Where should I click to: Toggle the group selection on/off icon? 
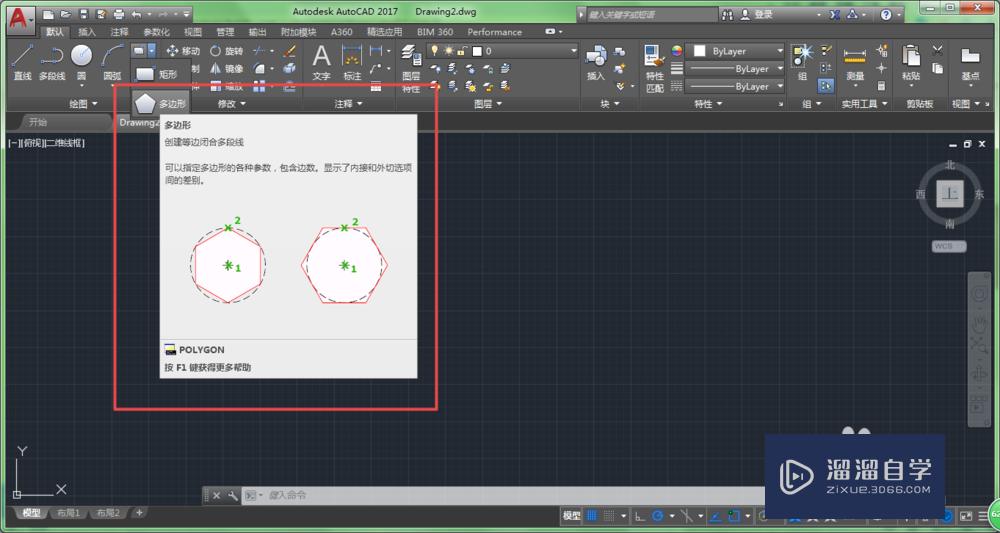[827, 85]
